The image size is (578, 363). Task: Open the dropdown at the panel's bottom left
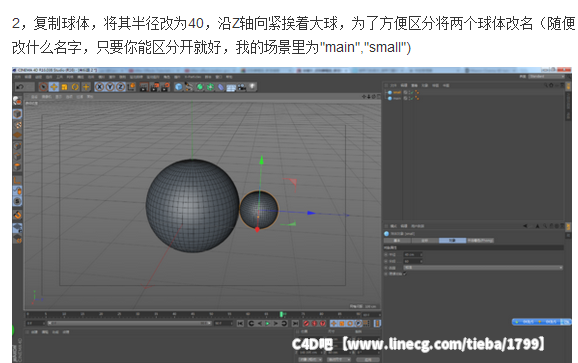tap(310, 359)
